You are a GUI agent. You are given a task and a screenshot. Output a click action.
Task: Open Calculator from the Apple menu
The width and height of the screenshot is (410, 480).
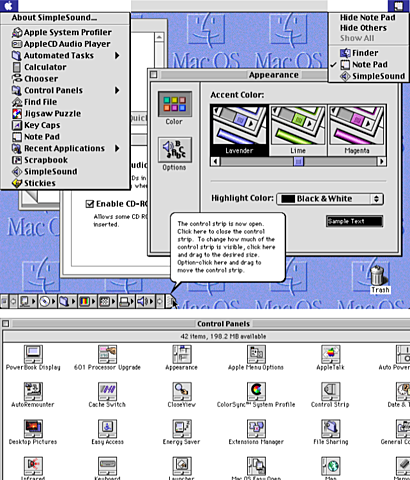[65, 67]
